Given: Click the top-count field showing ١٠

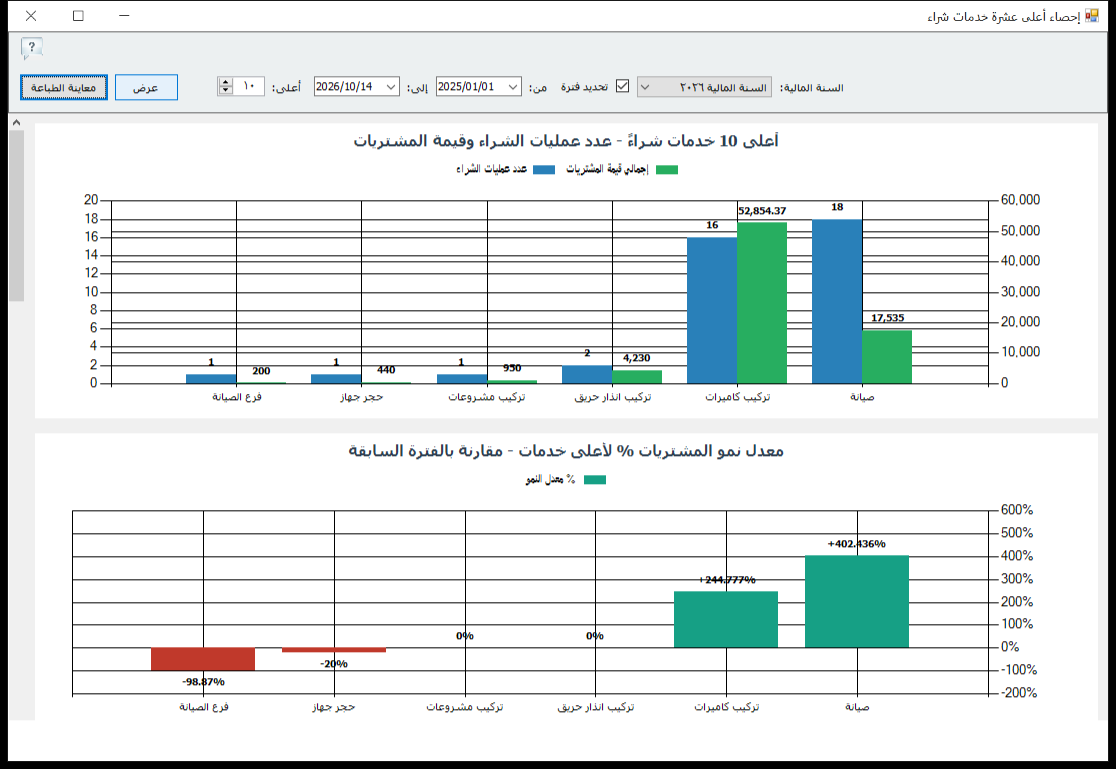Looking at the screenshot, I should coord(248,86).
